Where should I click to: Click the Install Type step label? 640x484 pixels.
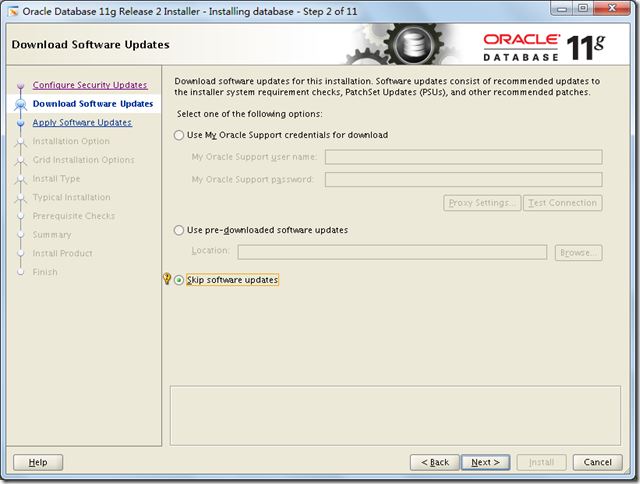[x=56, y=179]
